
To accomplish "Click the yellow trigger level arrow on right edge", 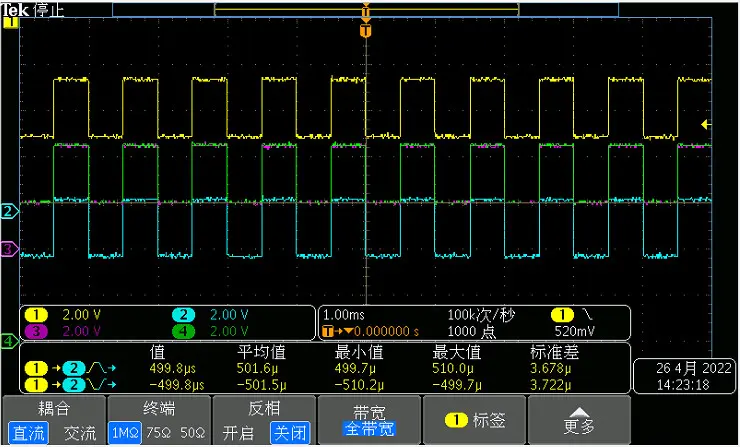I will pos(706,125).
